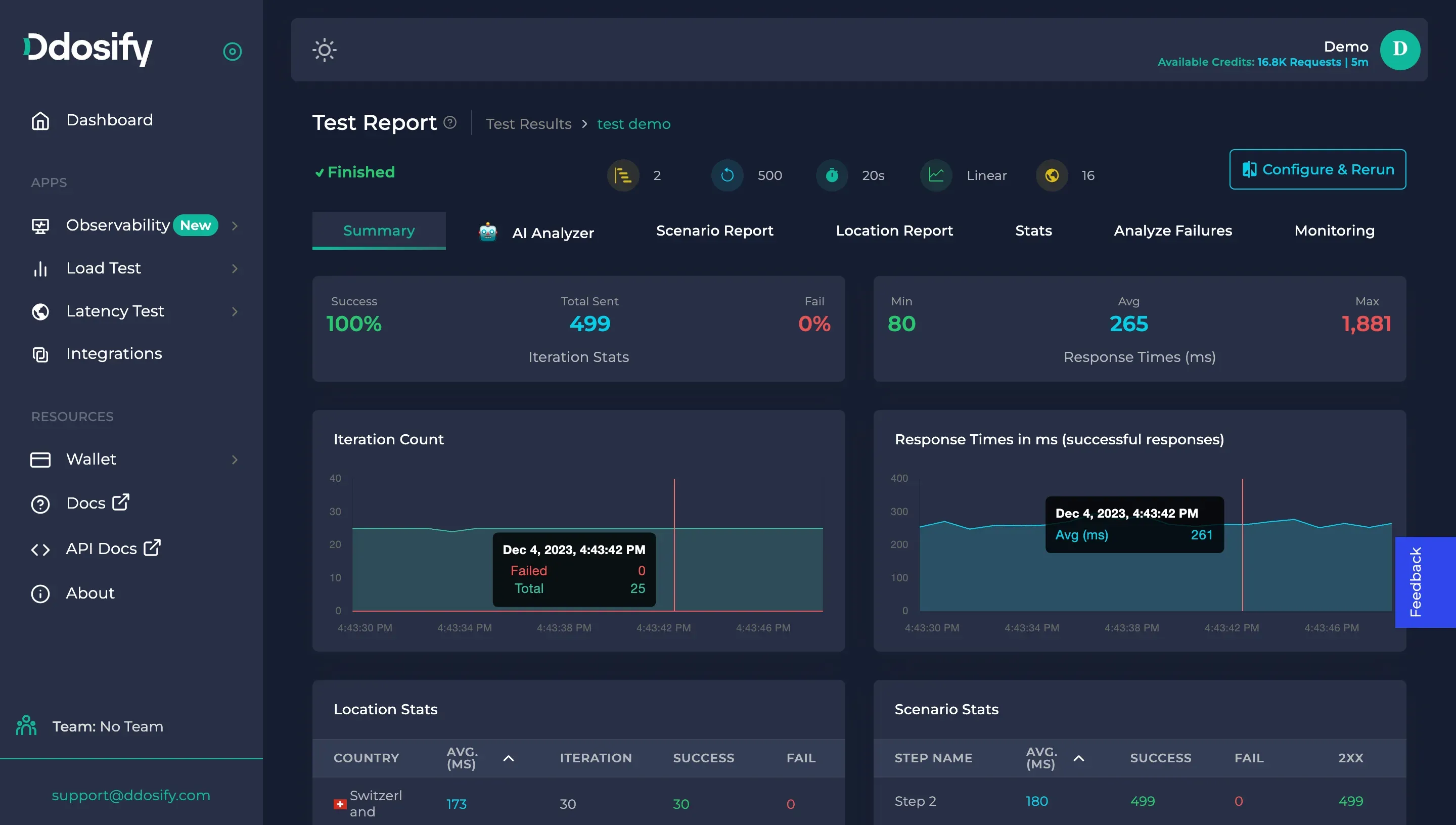The image size is (1456, 825).
Task: Click the Linear load type chart icon
Action: click(x=936, y=175)
